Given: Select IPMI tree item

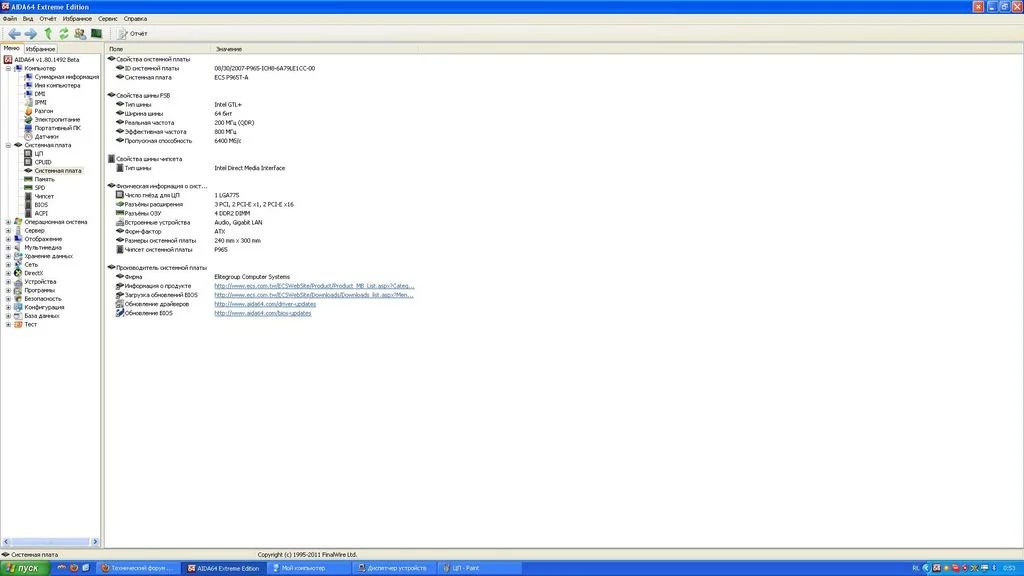Looking at the screenshot, I should coord(40,103).
